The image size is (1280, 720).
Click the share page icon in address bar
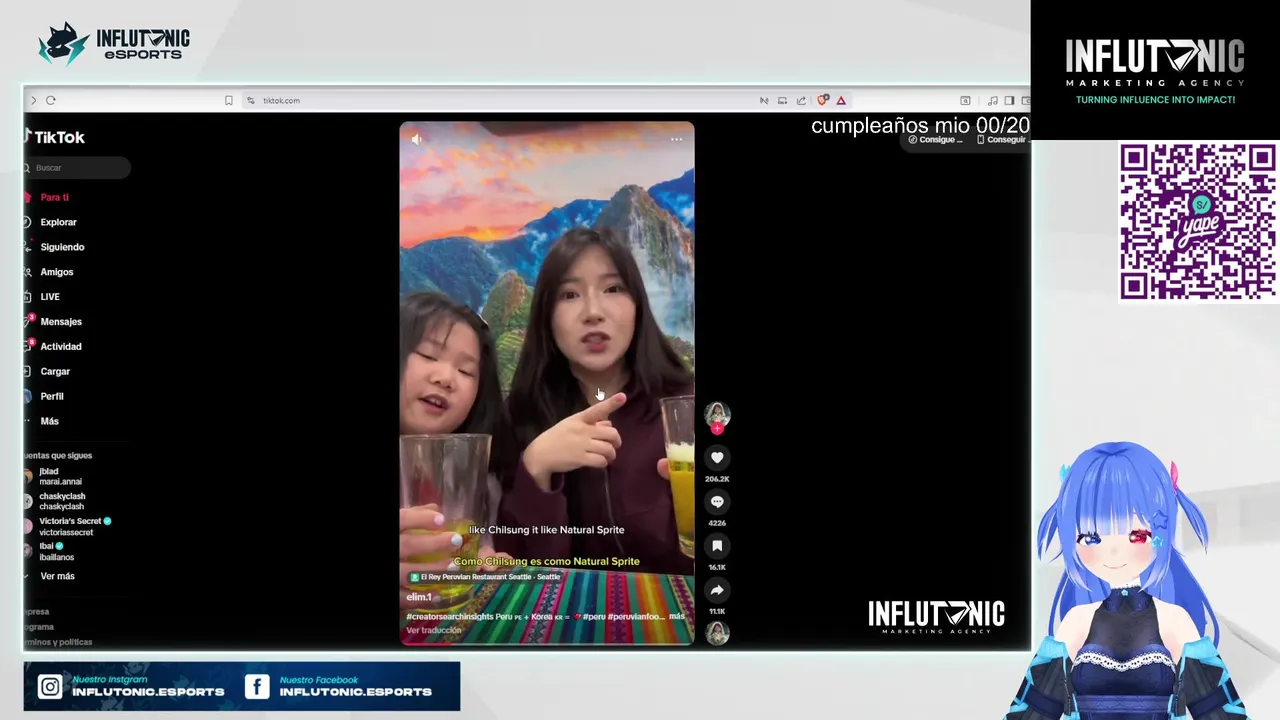[801, 100]
